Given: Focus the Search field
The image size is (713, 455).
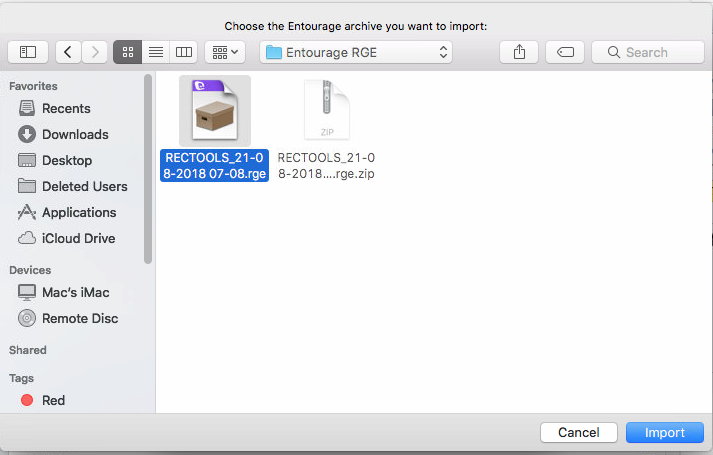Looking at the screenshot, I should 648,52.
